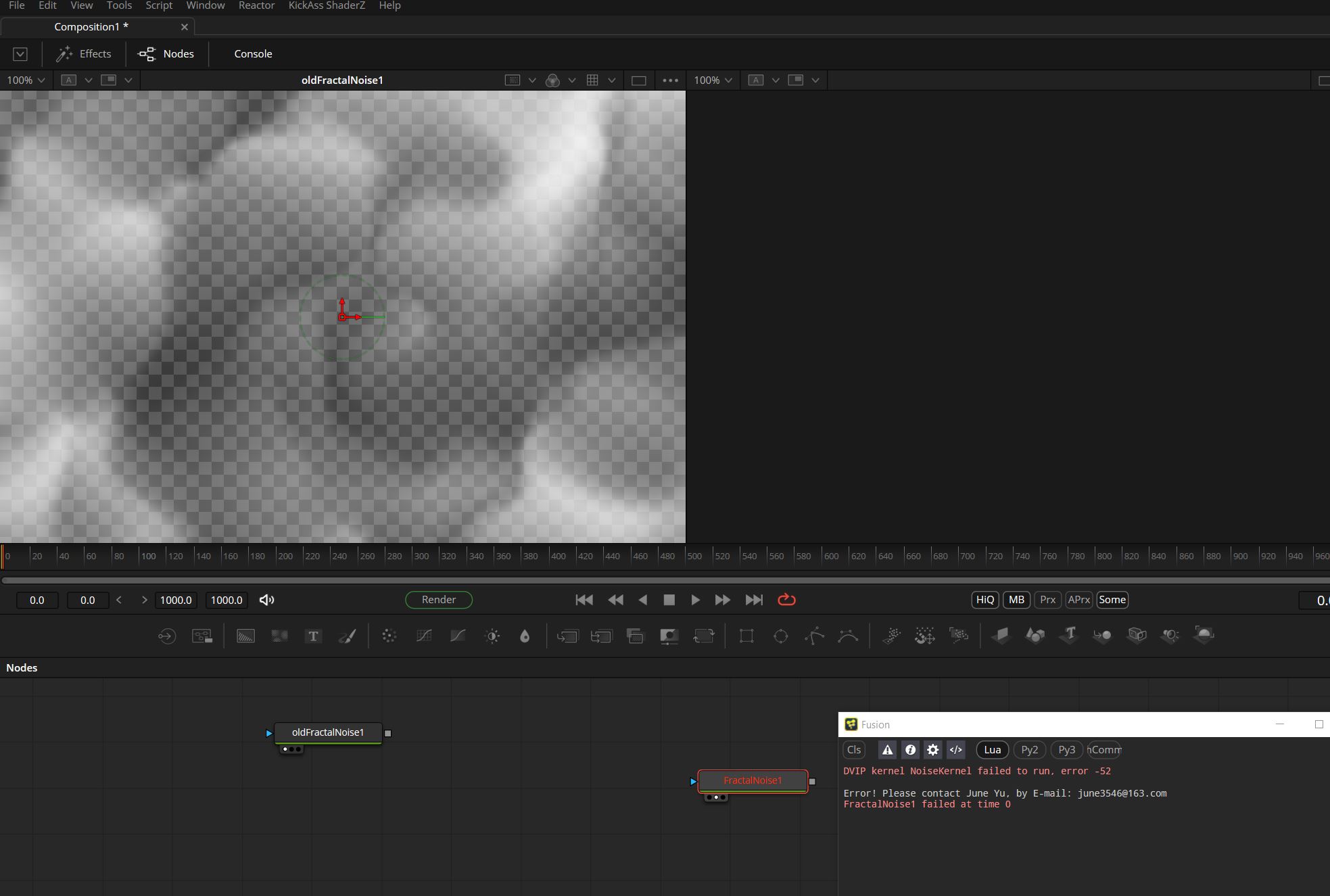Image resolution: width=1330 pixels, height=896 pixels.
Task: Open the Script menu
Action: (159, 5)
